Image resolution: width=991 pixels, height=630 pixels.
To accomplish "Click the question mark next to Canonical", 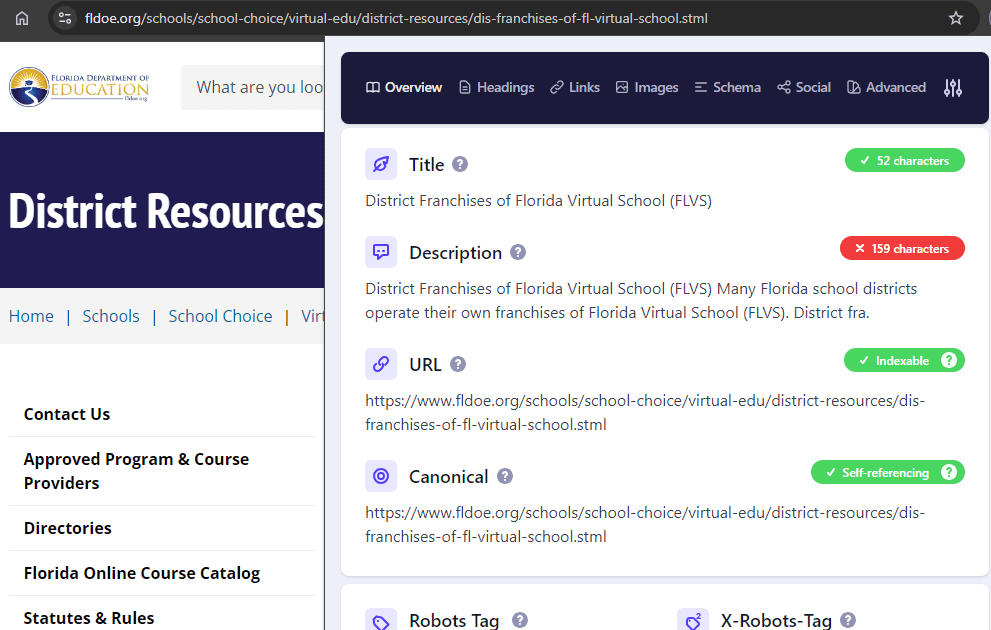I will tap(505, 476).
